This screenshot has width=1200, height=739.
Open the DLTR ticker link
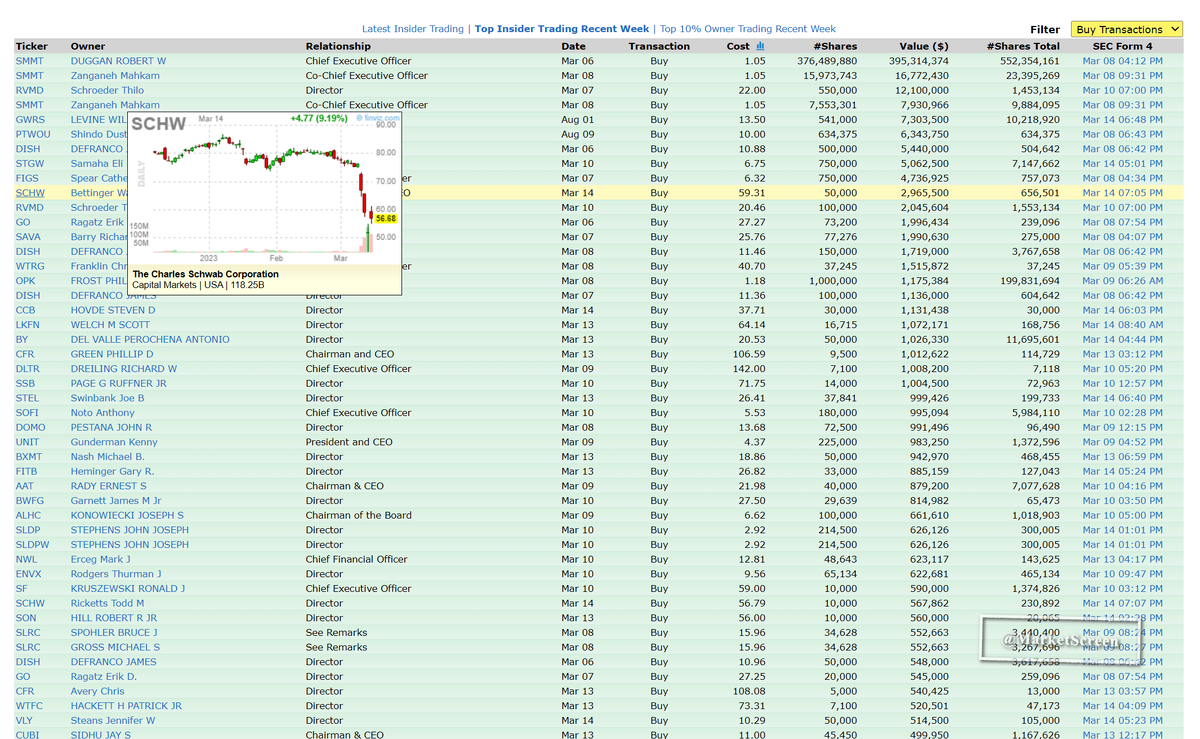(28, 369)
